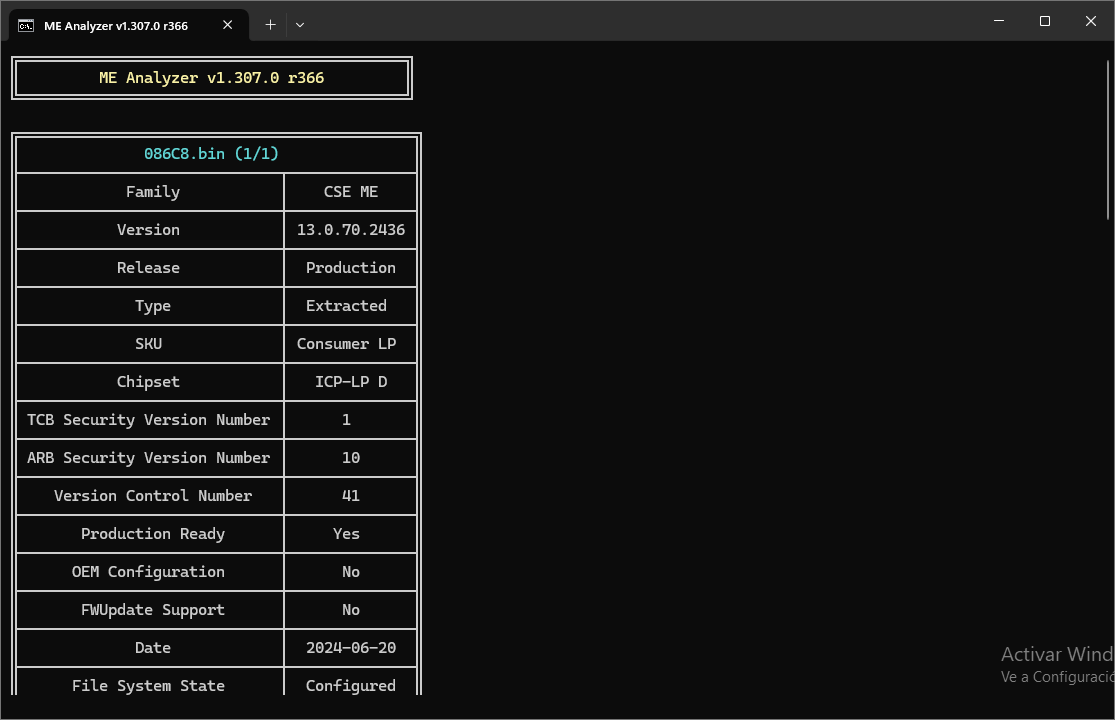Open a new terminal tab
Image resolution: width=1115 pixels, height=720 pixels.
coord(270,25)
